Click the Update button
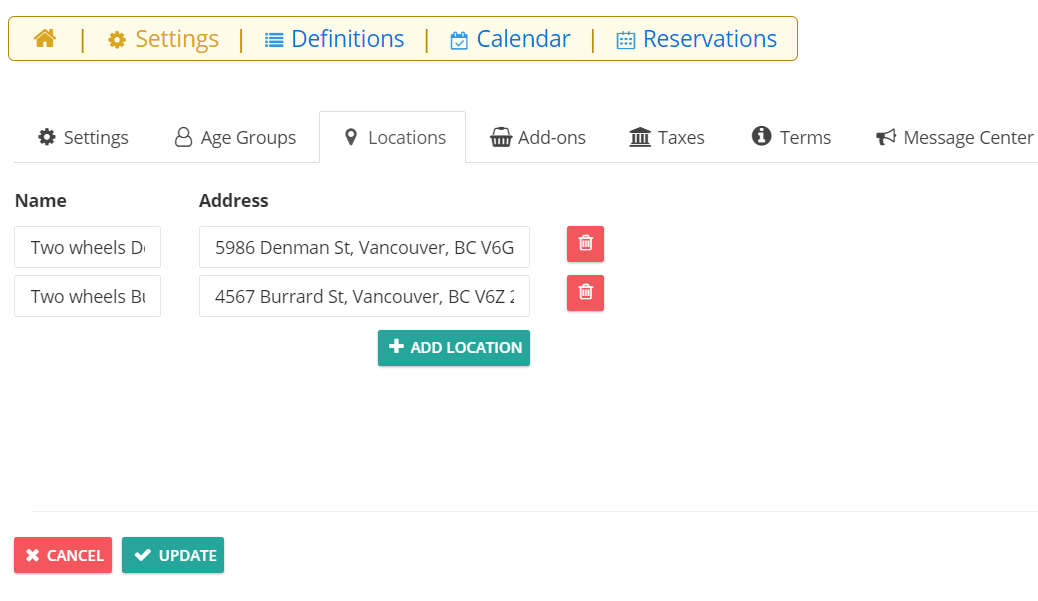The height and width of the screenshot is (601, 1038). [x=173, y=555]
